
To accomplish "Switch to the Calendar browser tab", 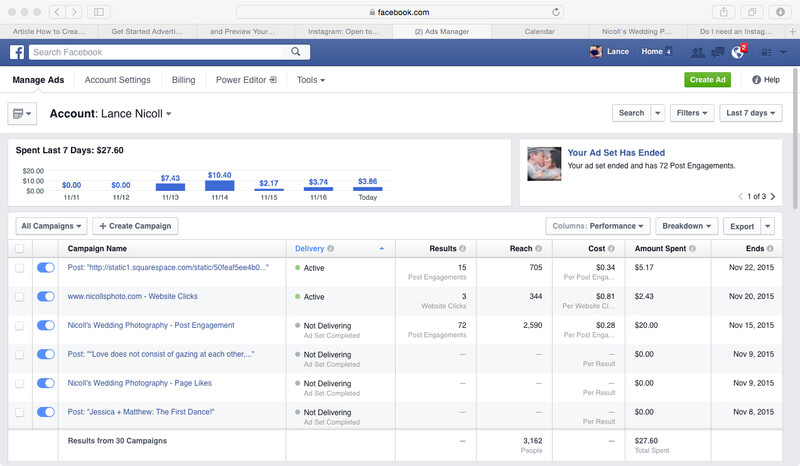I will (x=539, y=31).
